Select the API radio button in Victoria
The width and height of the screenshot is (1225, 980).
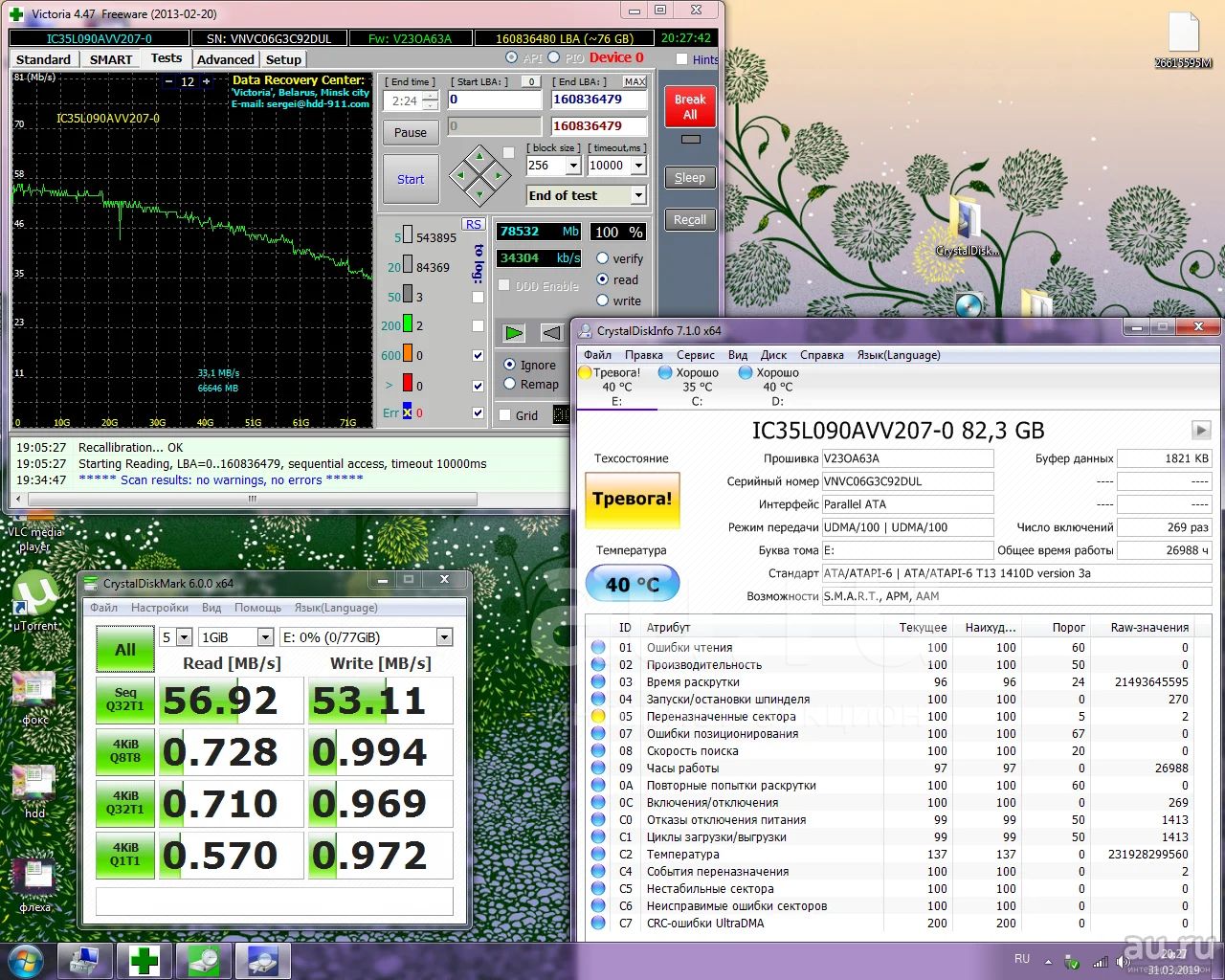point(512,58)
